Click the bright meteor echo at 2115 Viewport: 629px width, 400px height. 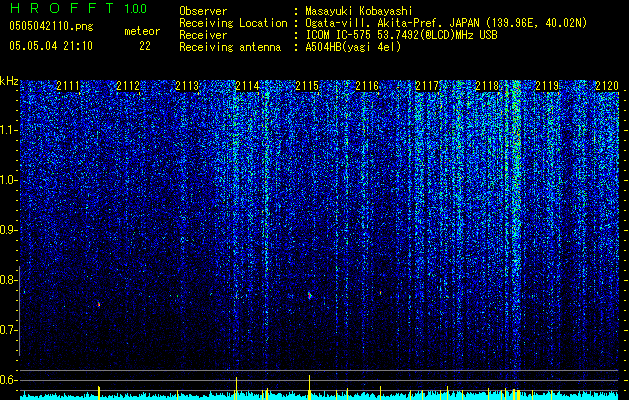click(x=309, y=295)
